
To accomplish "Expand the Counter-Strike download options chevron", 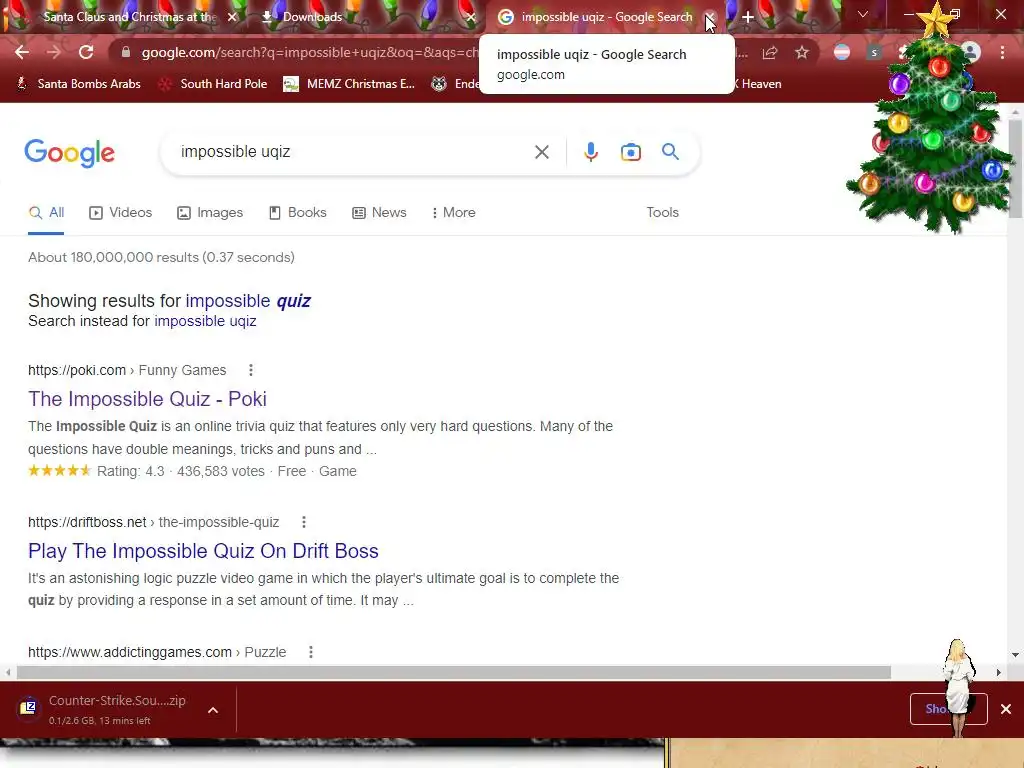I will point(213,710).
